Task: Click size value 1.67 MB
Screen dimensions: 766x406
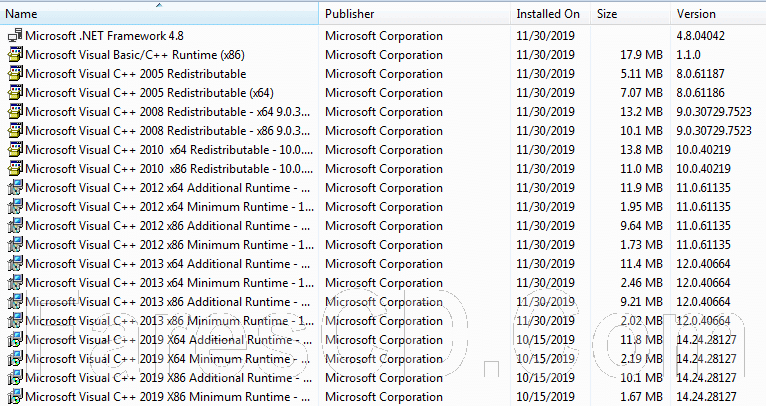Action: (641, 397)
